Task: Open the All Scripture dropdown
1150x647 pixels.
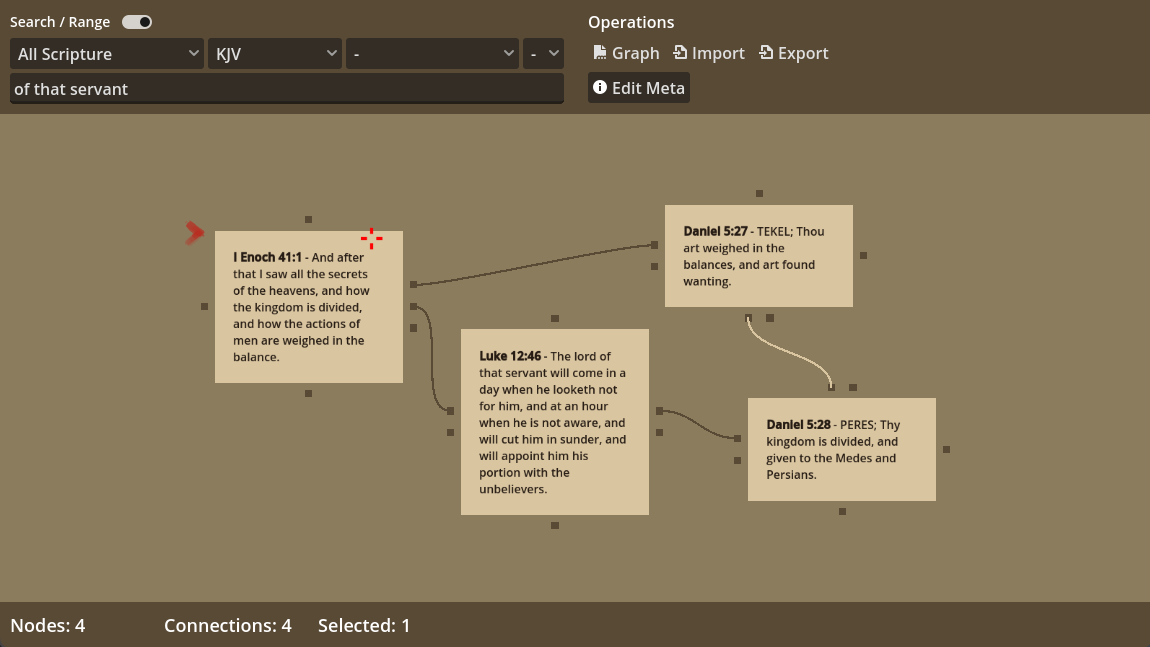Action: point(107,54)
